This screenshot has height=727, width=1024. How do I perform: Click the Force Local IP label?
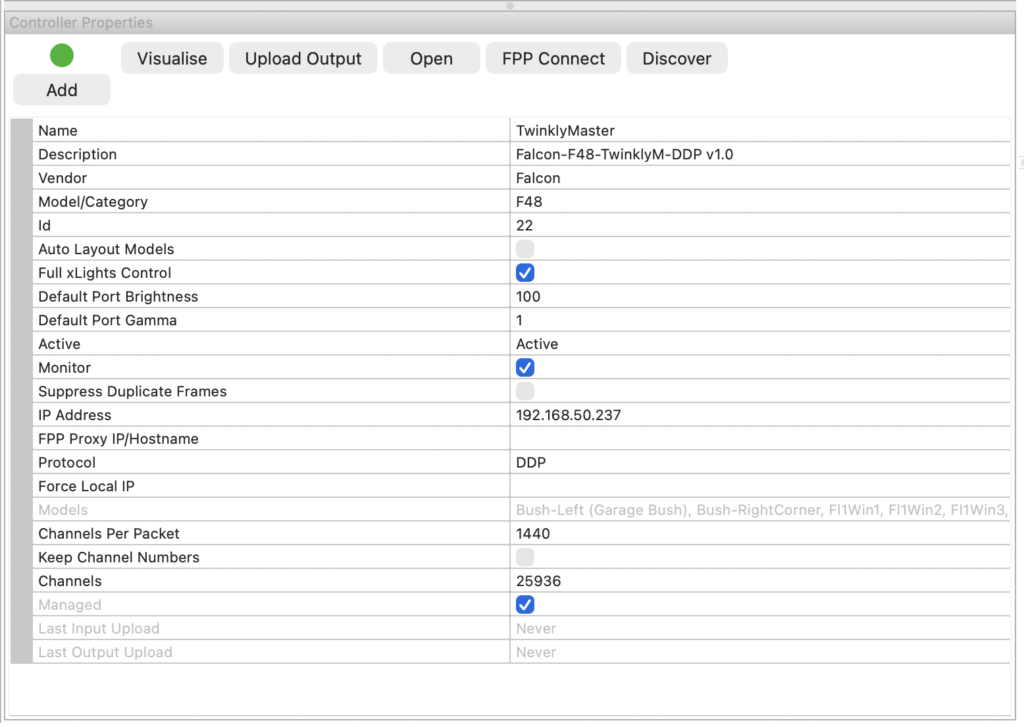coord(86,486)
